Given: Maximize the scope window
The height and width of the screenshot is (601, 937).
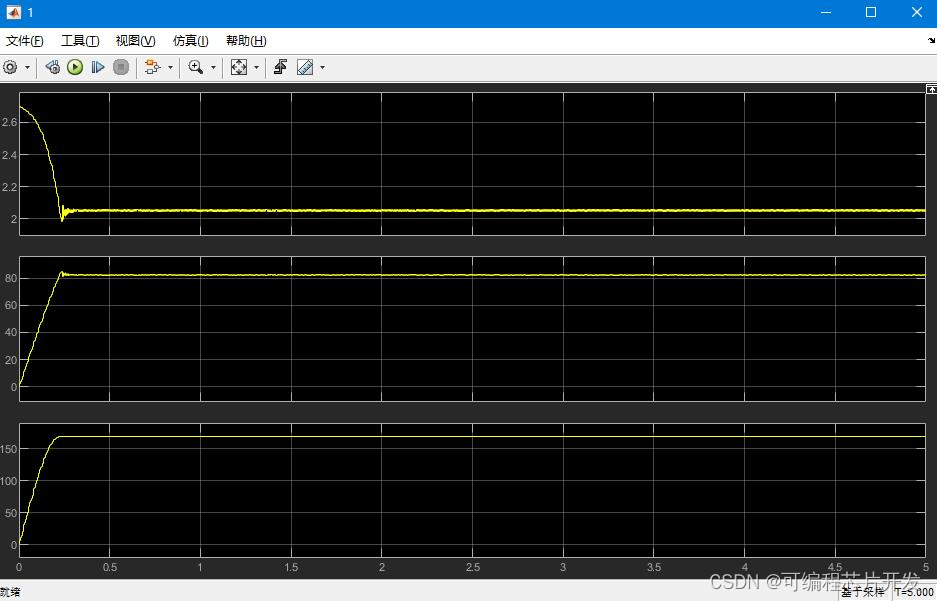Looking at the screenshot, I should (871, 13).
